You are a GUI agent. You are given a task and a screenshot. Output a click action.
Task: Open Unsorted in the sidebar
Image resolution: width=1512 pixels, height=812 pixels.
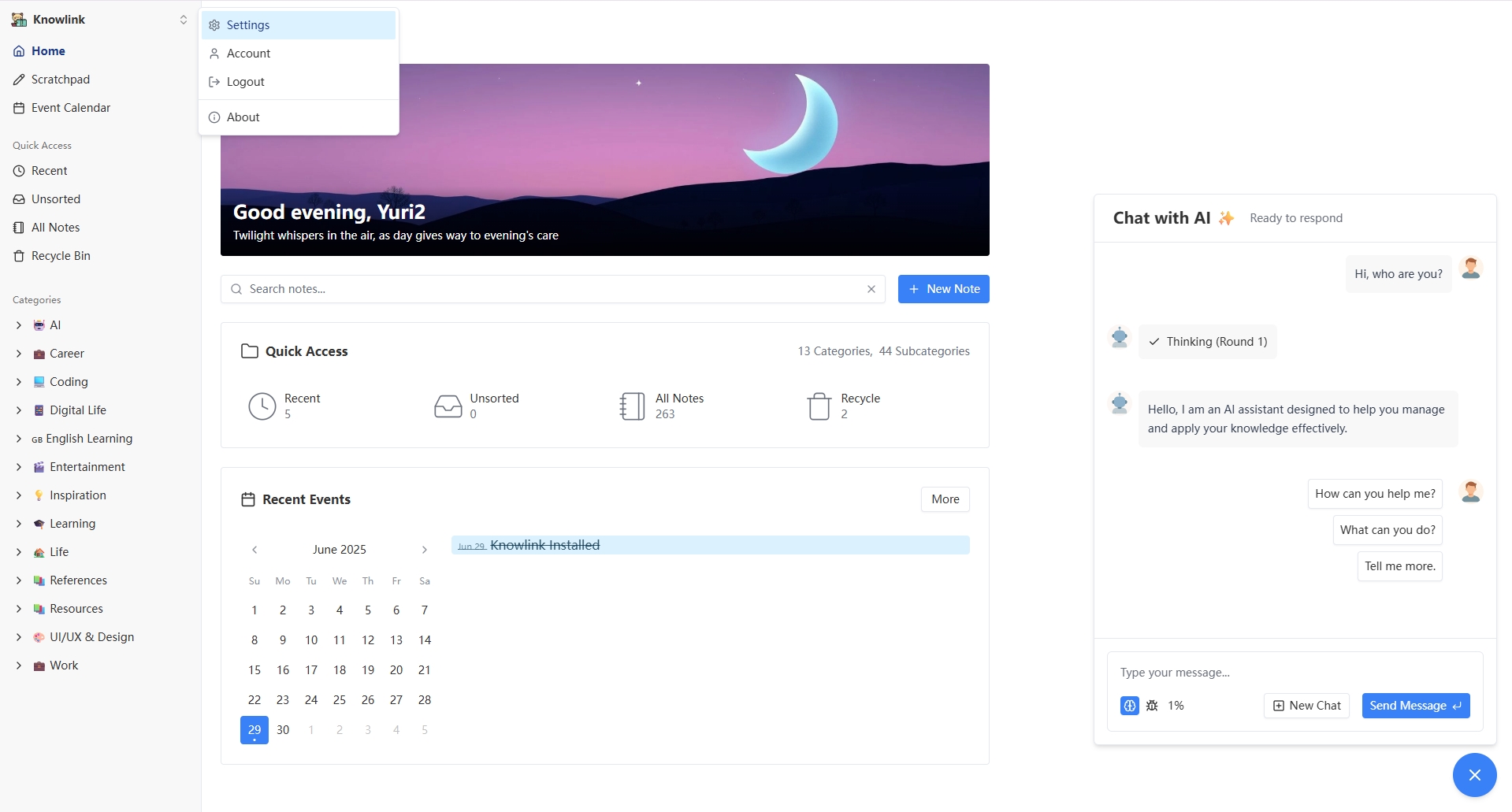[x=101, y=199]
